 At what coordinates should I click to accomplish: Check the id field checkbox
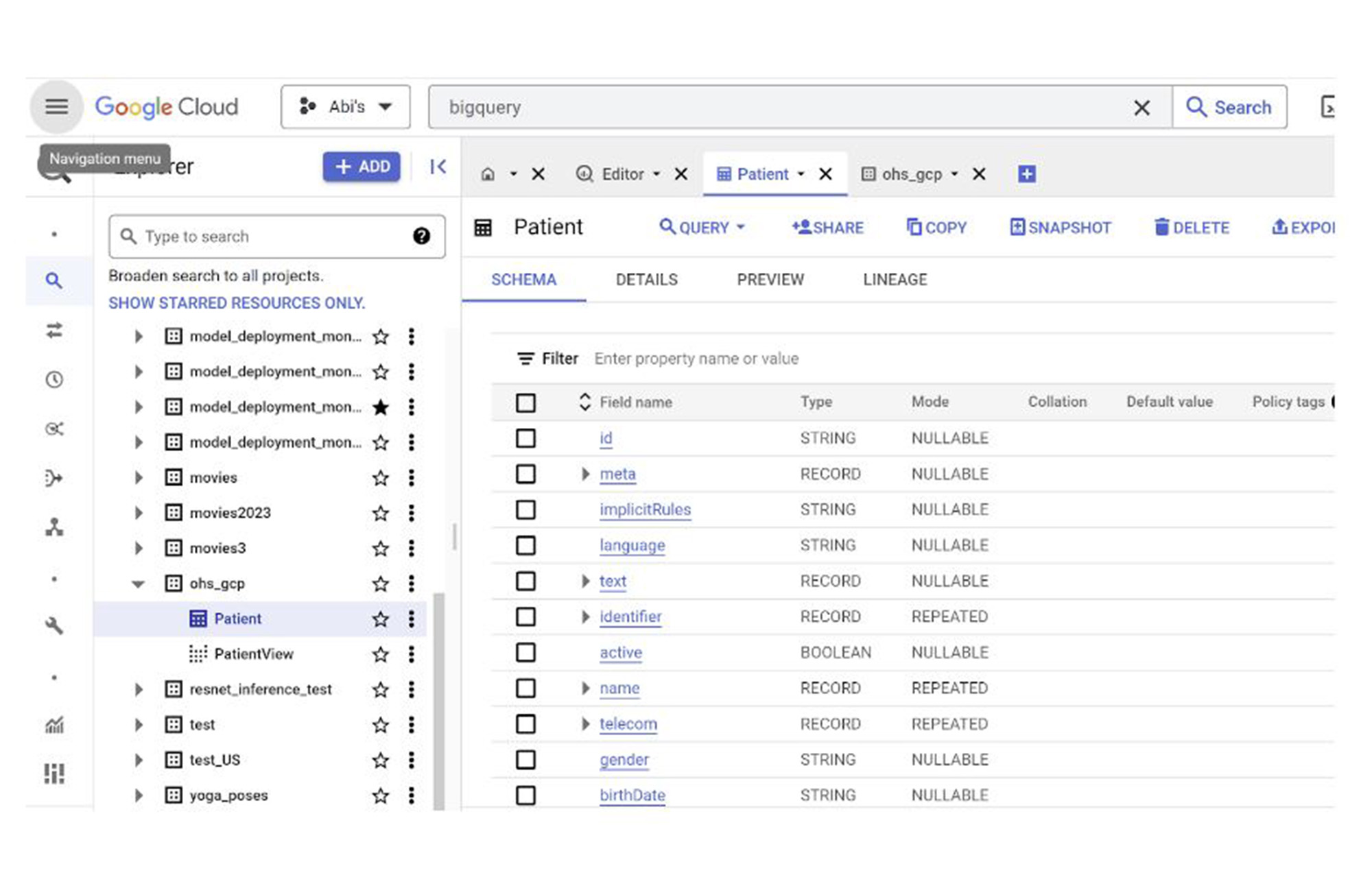[x=525, y=438]
